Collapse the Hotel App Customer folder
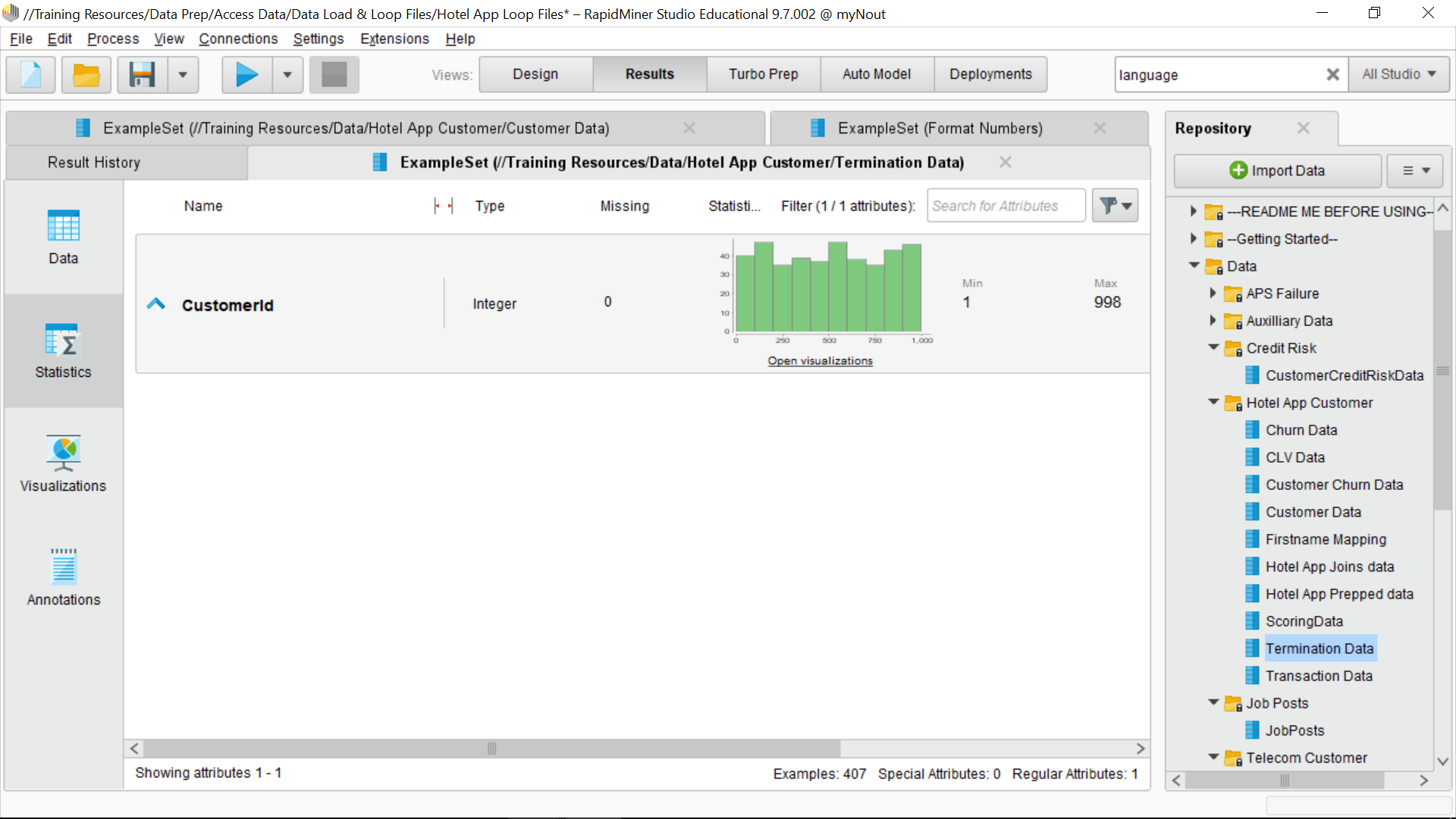 point(1213,402)
